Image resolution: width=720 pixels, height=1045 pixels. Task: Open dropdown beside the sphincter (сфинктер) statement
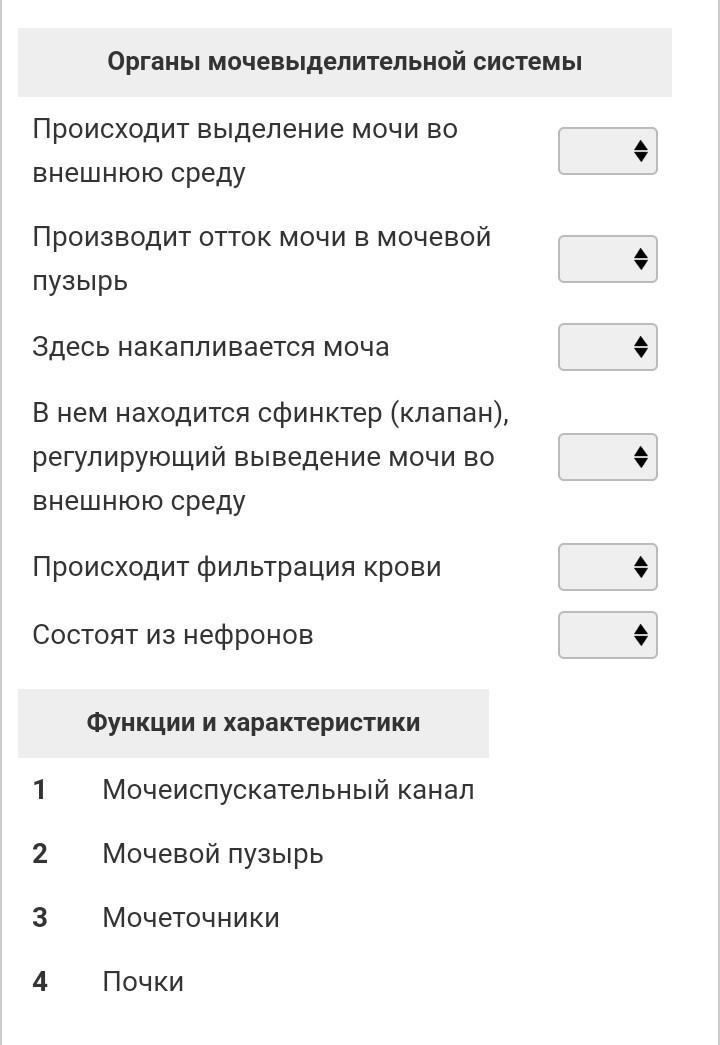click(x=607, y=457)
